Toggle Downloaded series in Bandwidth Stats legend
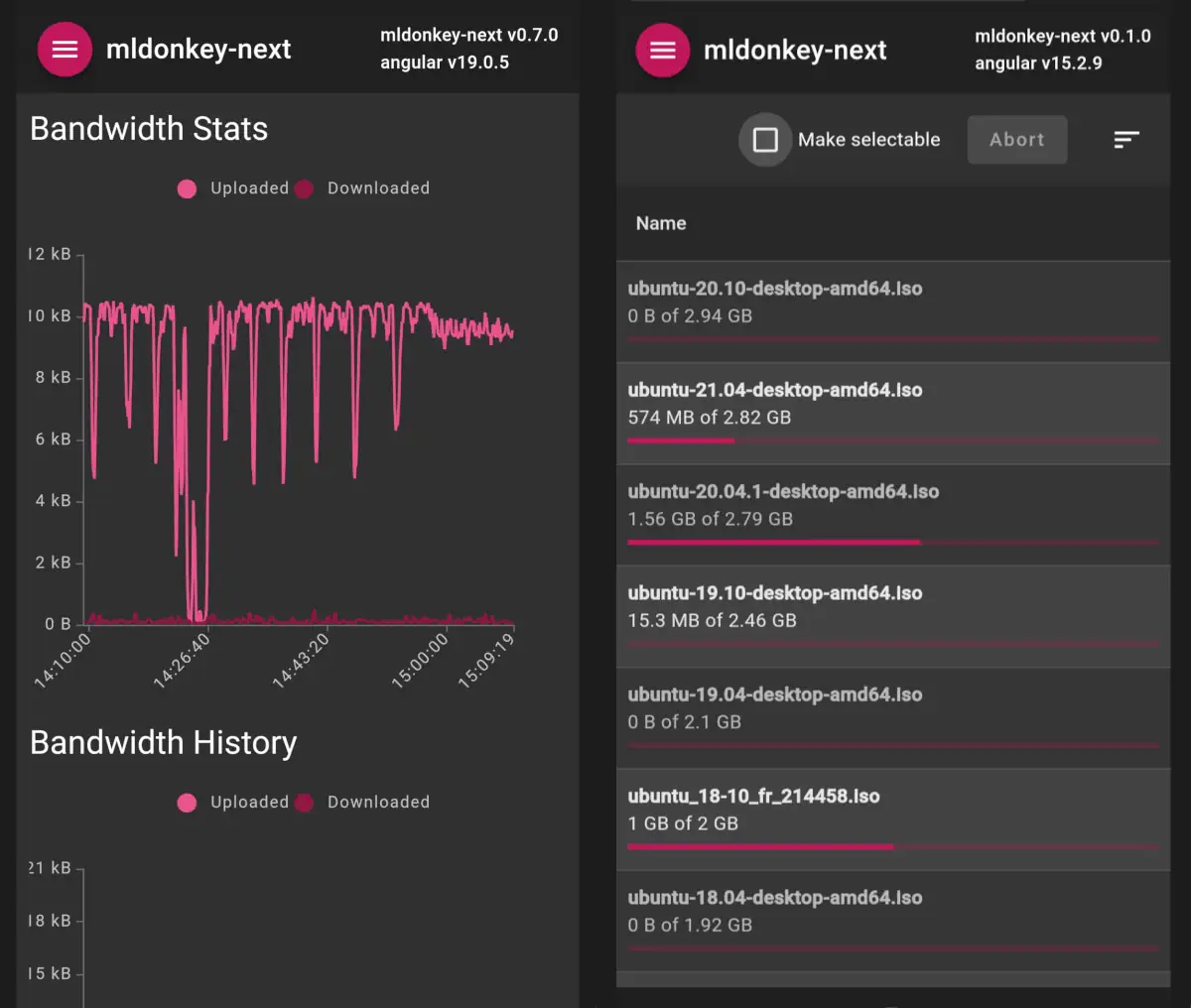The height and width of the screenshot is (1008, 1191). point(363,189)
